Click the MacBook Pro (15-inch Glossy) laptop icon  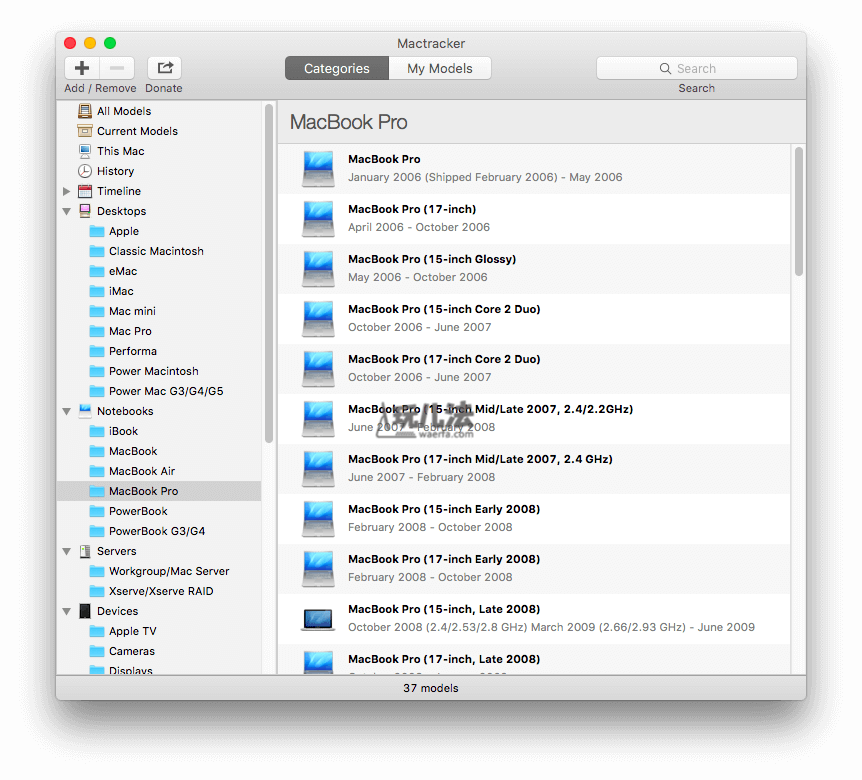point(318,269)
